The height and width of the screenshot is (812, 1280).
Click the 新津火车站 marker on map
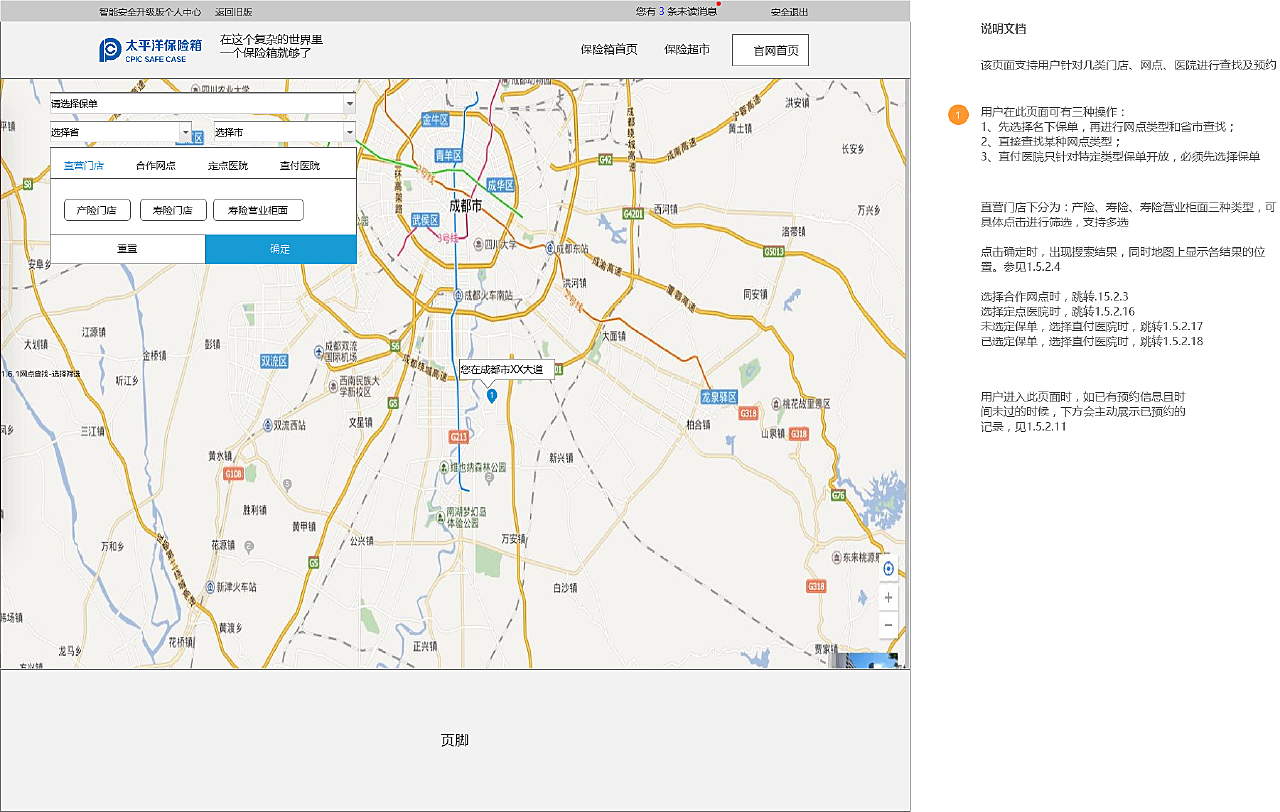[x=211, y=587]
